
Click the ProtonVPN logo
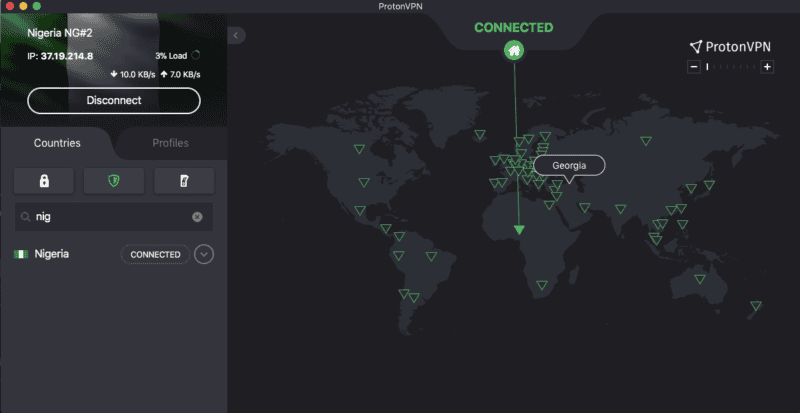[730, 47]
